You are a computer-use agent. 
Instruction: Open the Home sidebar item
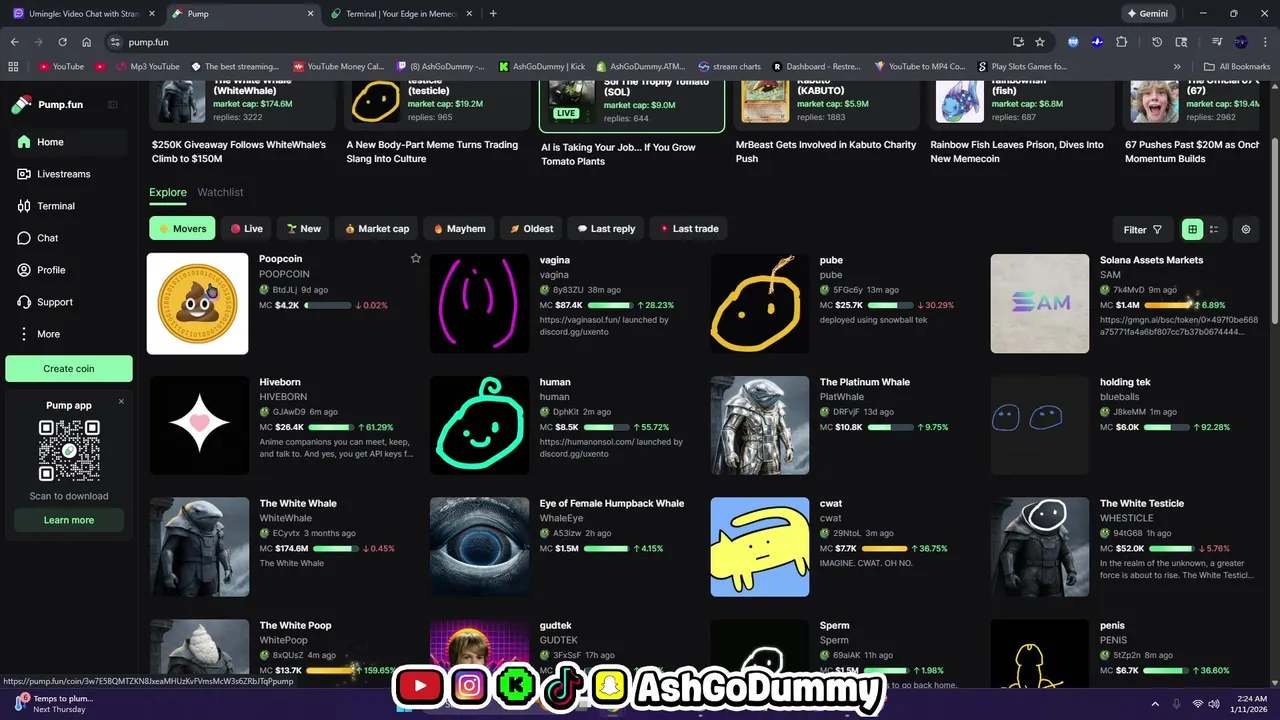68,142
